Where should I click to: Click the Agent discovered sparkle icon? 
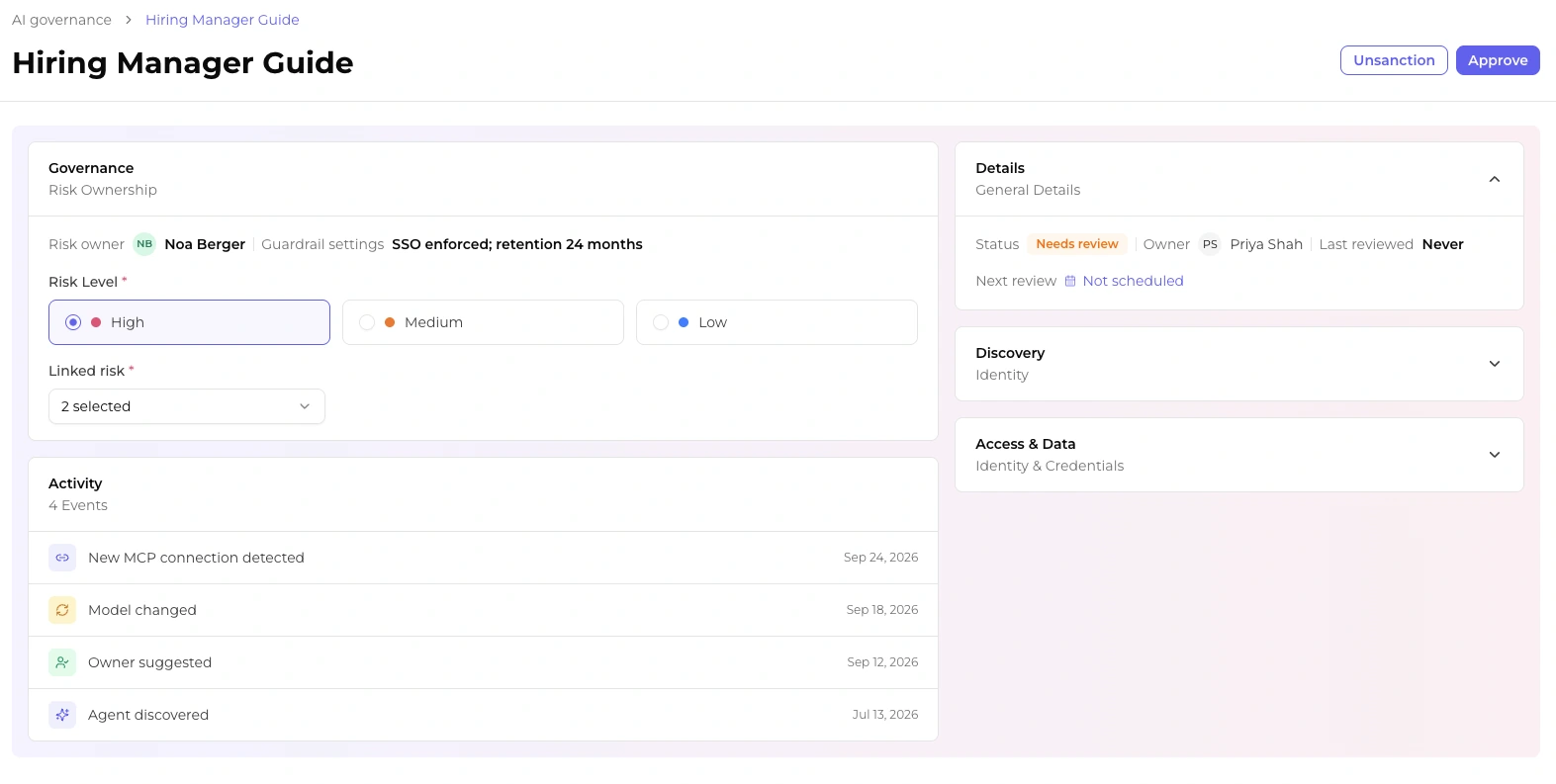pos(62,715)
